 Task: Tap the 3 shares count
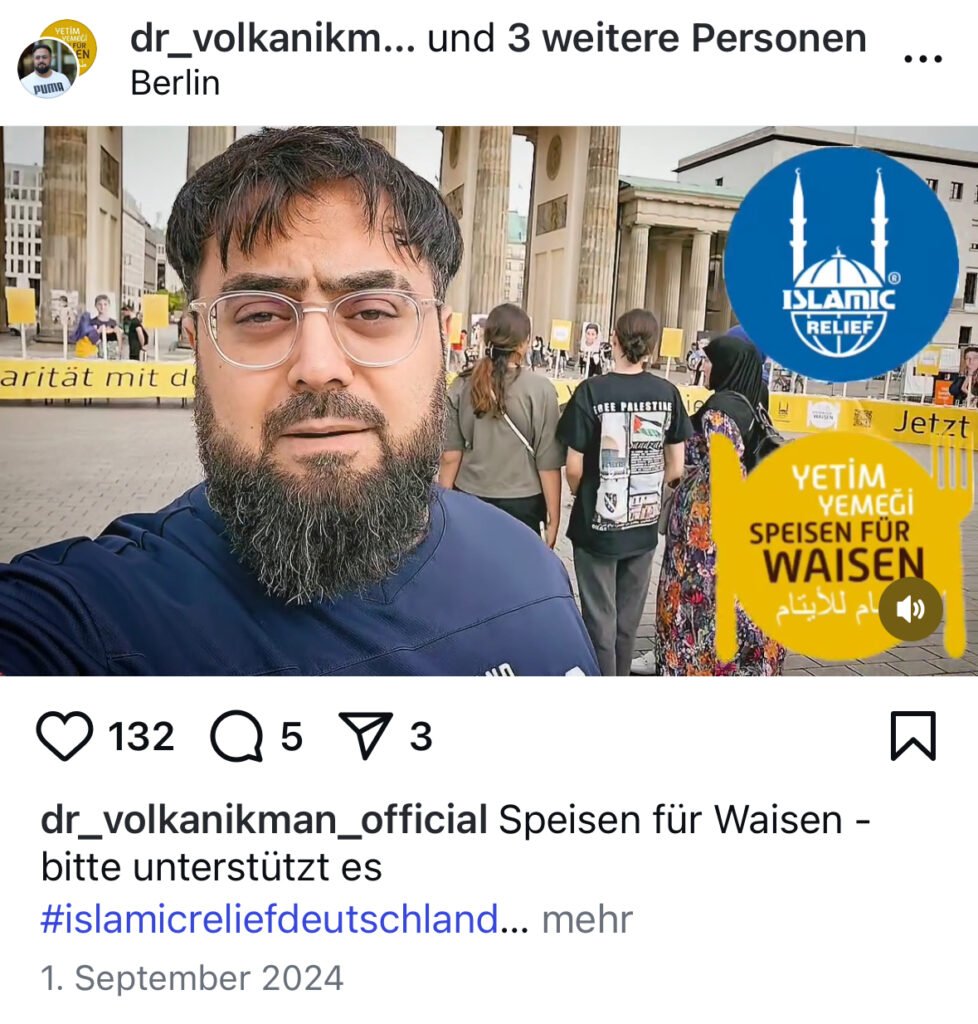420,737
